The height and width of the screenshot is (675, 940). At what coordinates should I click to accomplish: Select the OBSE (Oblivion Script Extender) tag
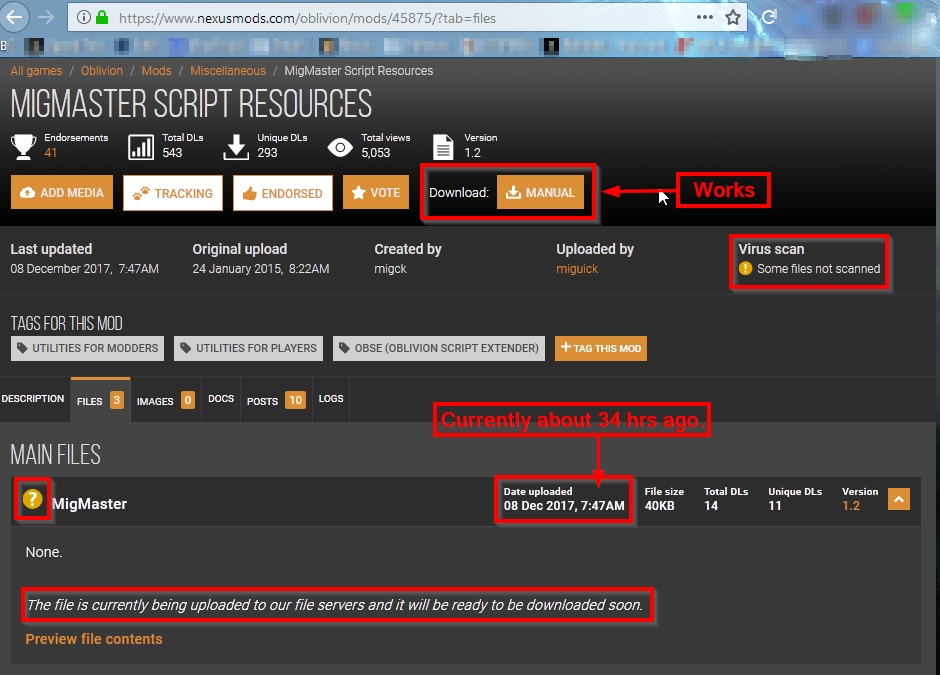click(439, 348)
